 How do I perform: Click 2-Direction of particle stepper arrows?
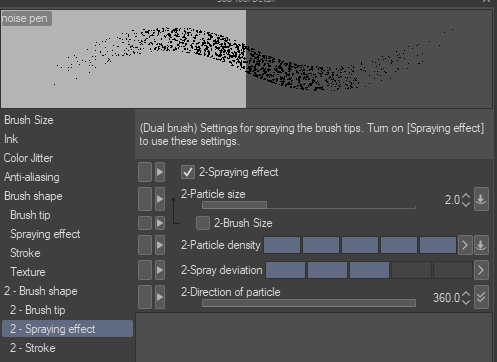(466, 298)
